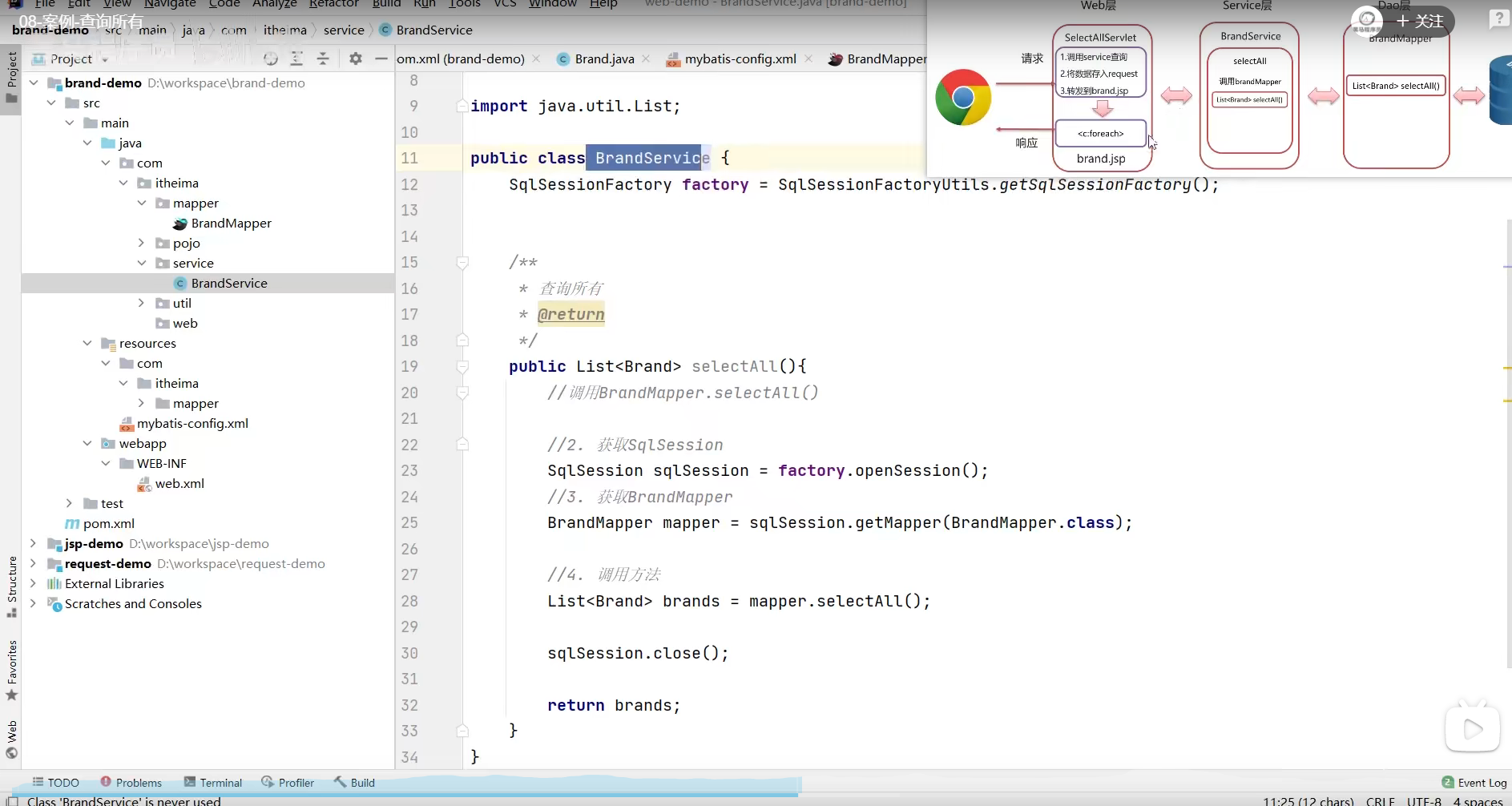Collapse the WEB-INF folder
The height and width of the screenshot is (806, 1512).
(x=105, y=463)
